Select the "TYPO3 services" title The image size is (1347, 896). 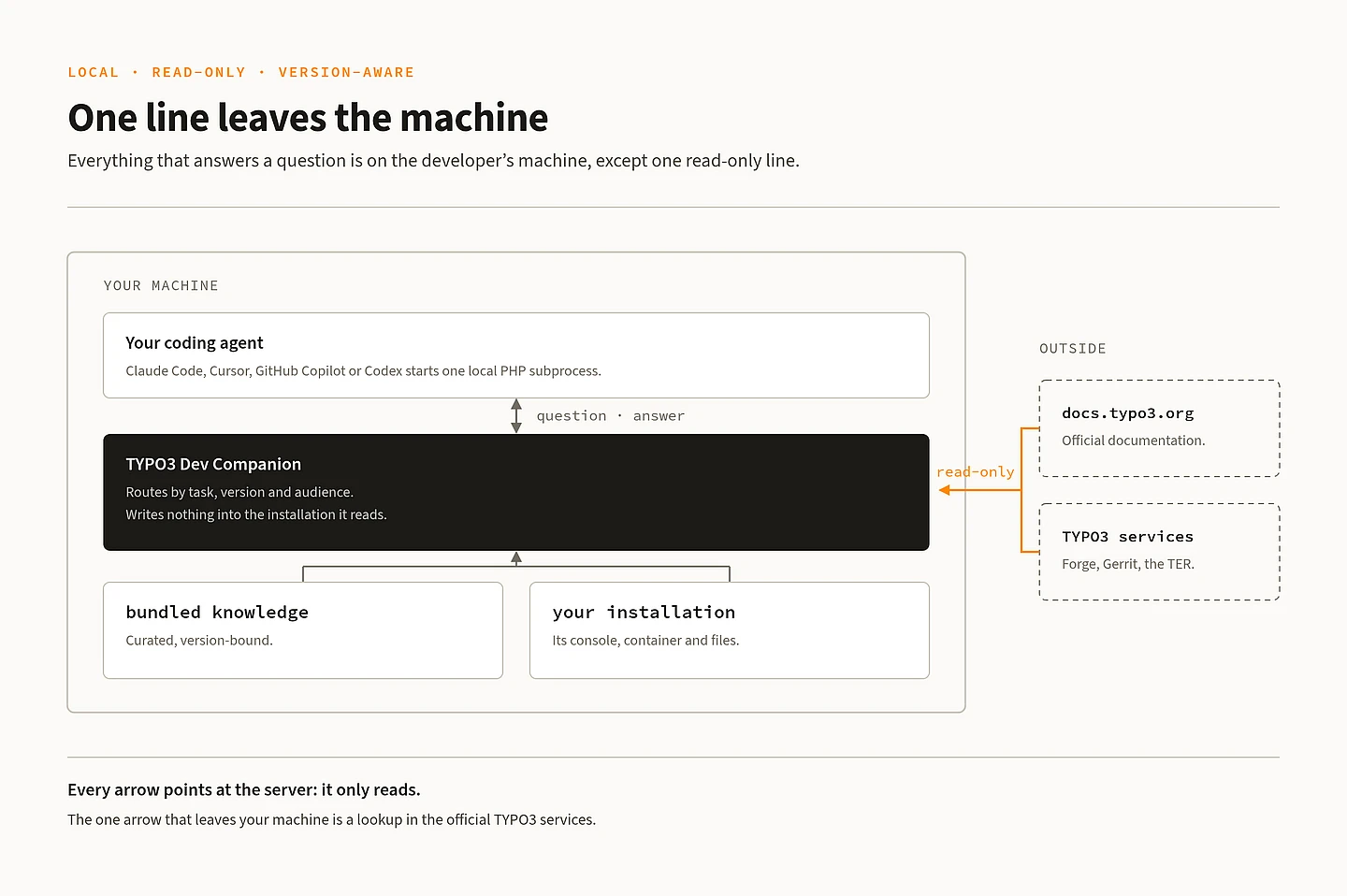click(1128, 537)
